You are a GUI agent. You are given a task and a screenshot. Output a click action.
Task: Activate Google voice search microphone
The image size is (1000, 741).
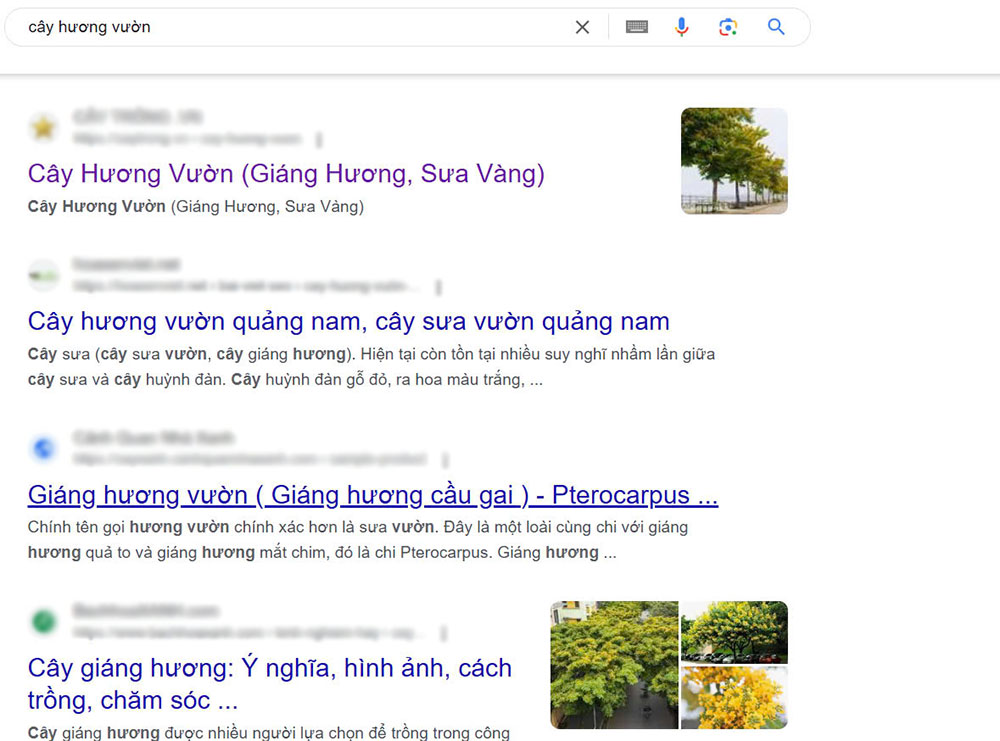click(x=682, y=27)
